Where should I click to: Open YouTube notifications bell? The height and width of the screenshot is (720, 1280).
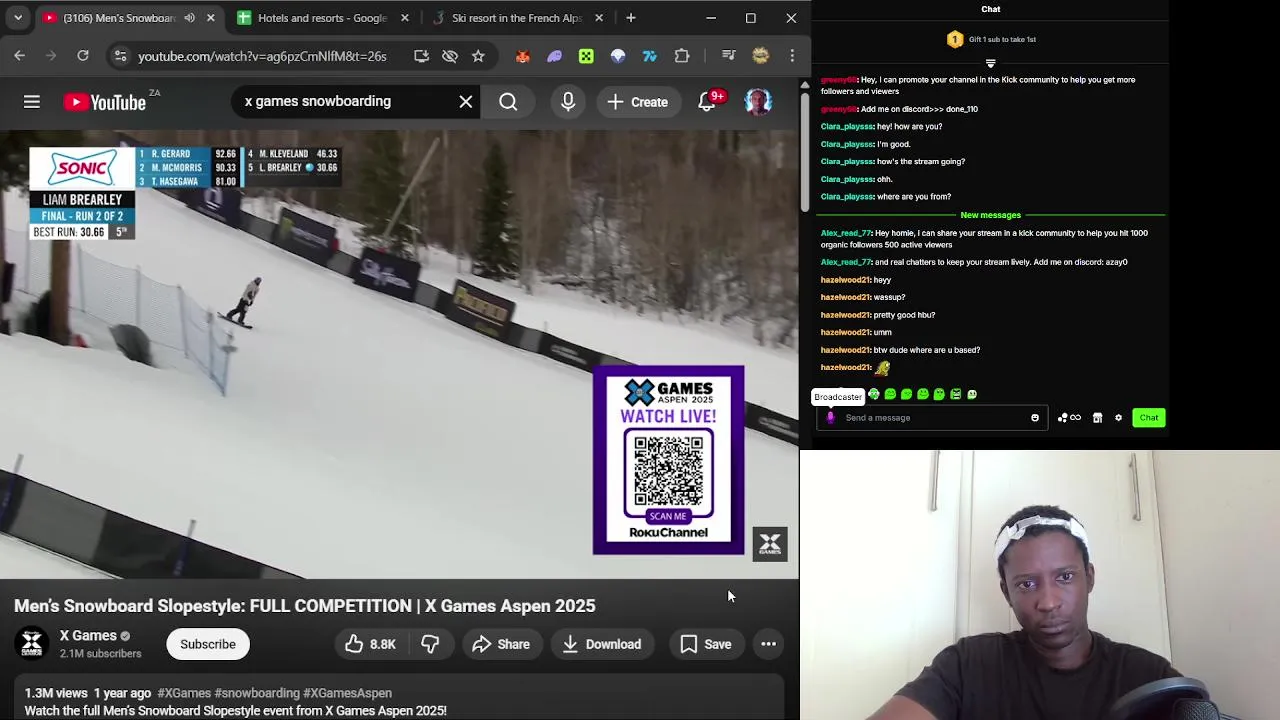tap(707, 101)
